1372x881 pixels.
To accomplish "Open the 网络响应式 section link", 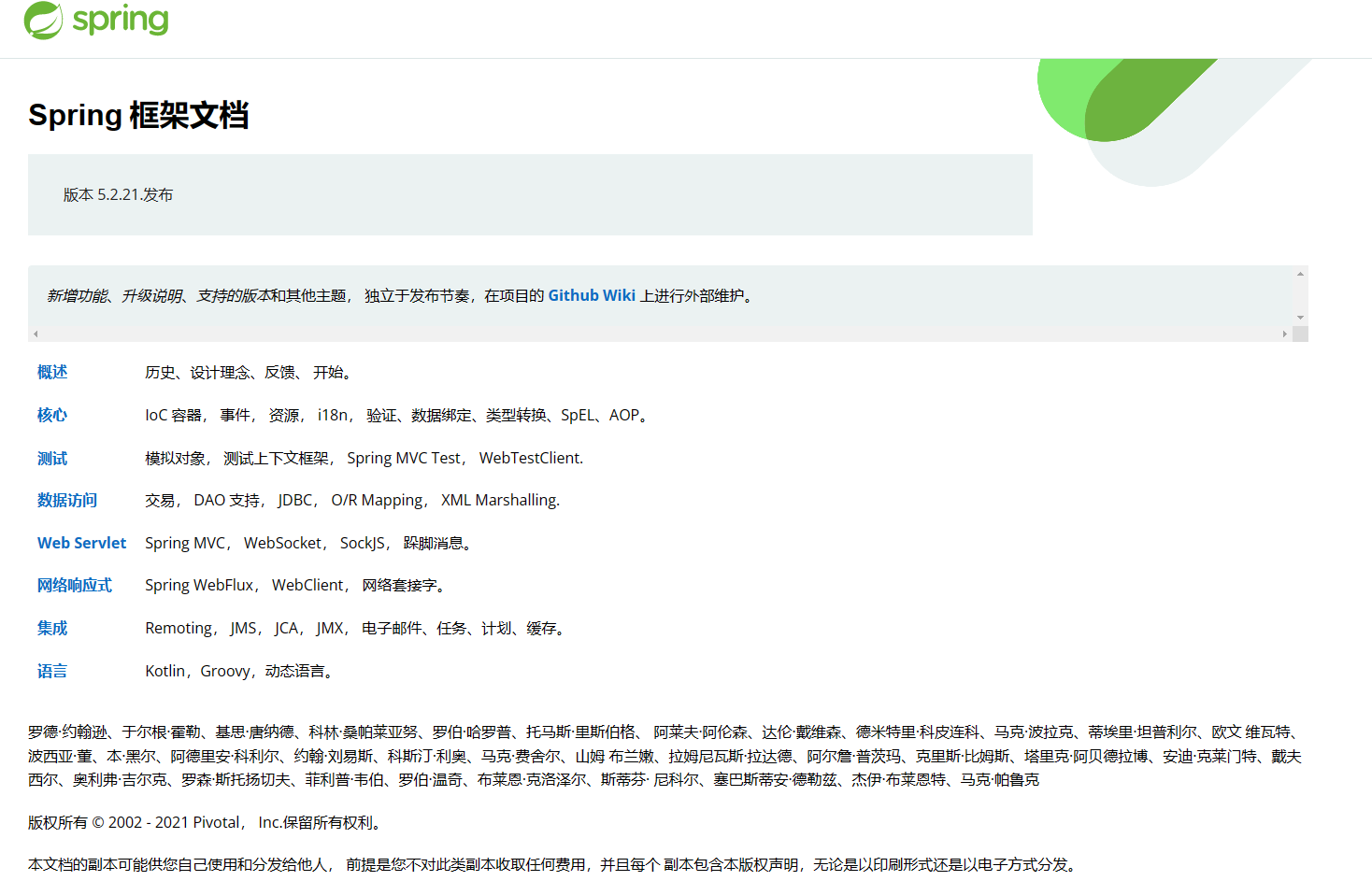I will coord(75,585).
